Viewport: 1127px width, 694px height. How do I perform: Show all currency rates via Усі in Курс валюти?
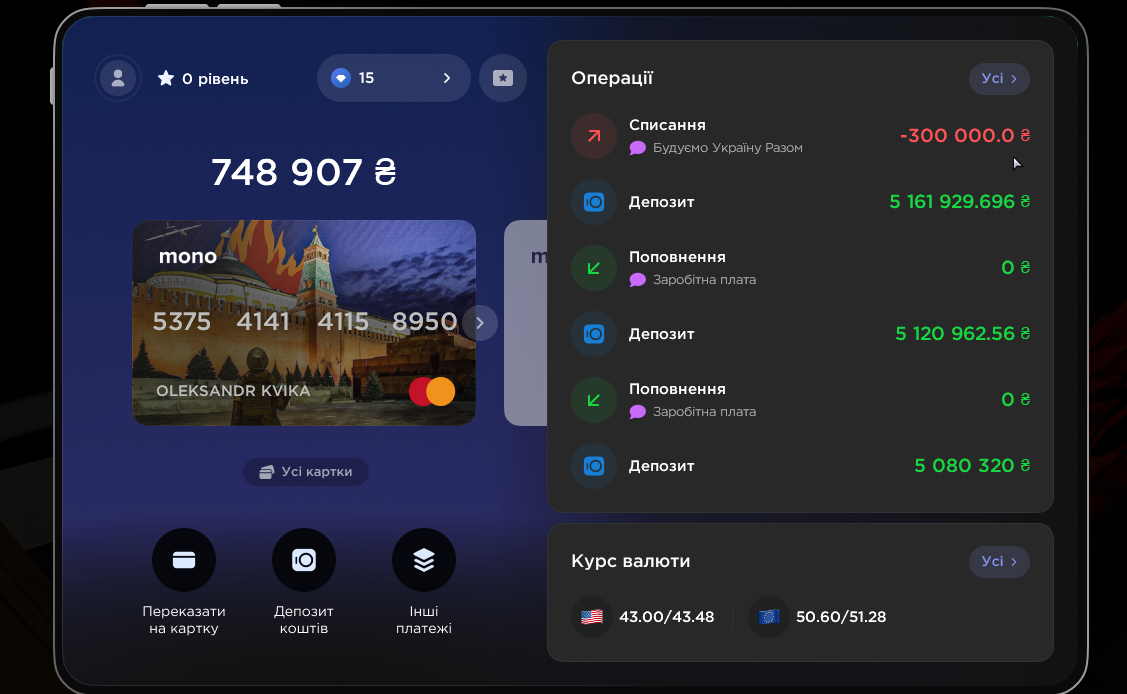[1000, 561]
